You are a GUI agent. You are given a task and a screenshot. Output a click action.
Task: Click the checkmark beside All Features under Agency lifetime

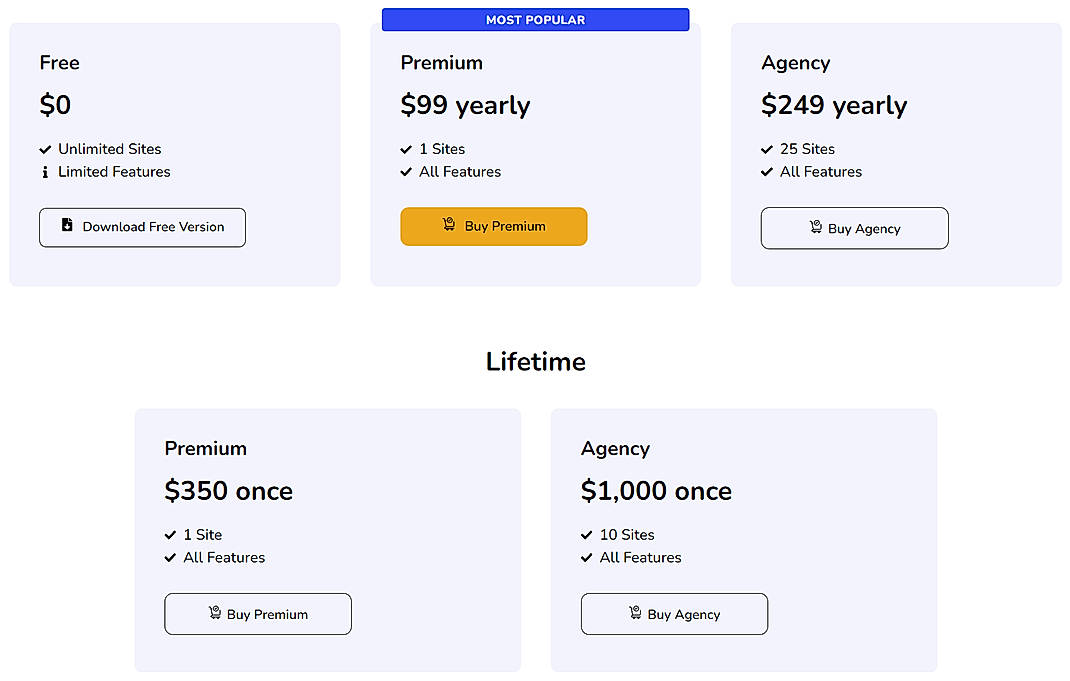tap(586, 558)
